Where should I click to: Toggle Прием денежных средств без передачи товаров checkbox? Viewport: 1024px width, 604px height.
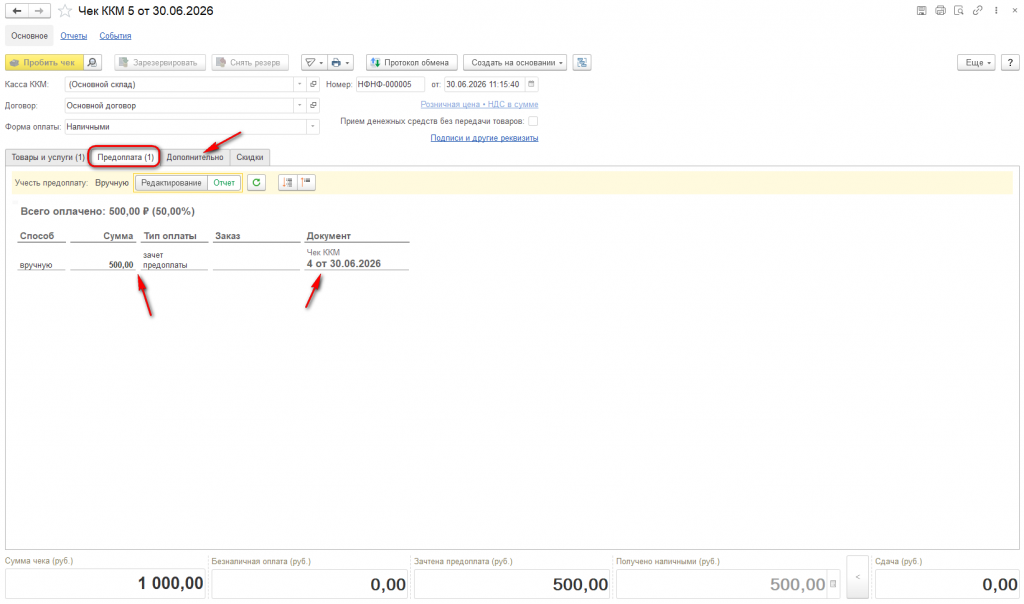point(533,121)
